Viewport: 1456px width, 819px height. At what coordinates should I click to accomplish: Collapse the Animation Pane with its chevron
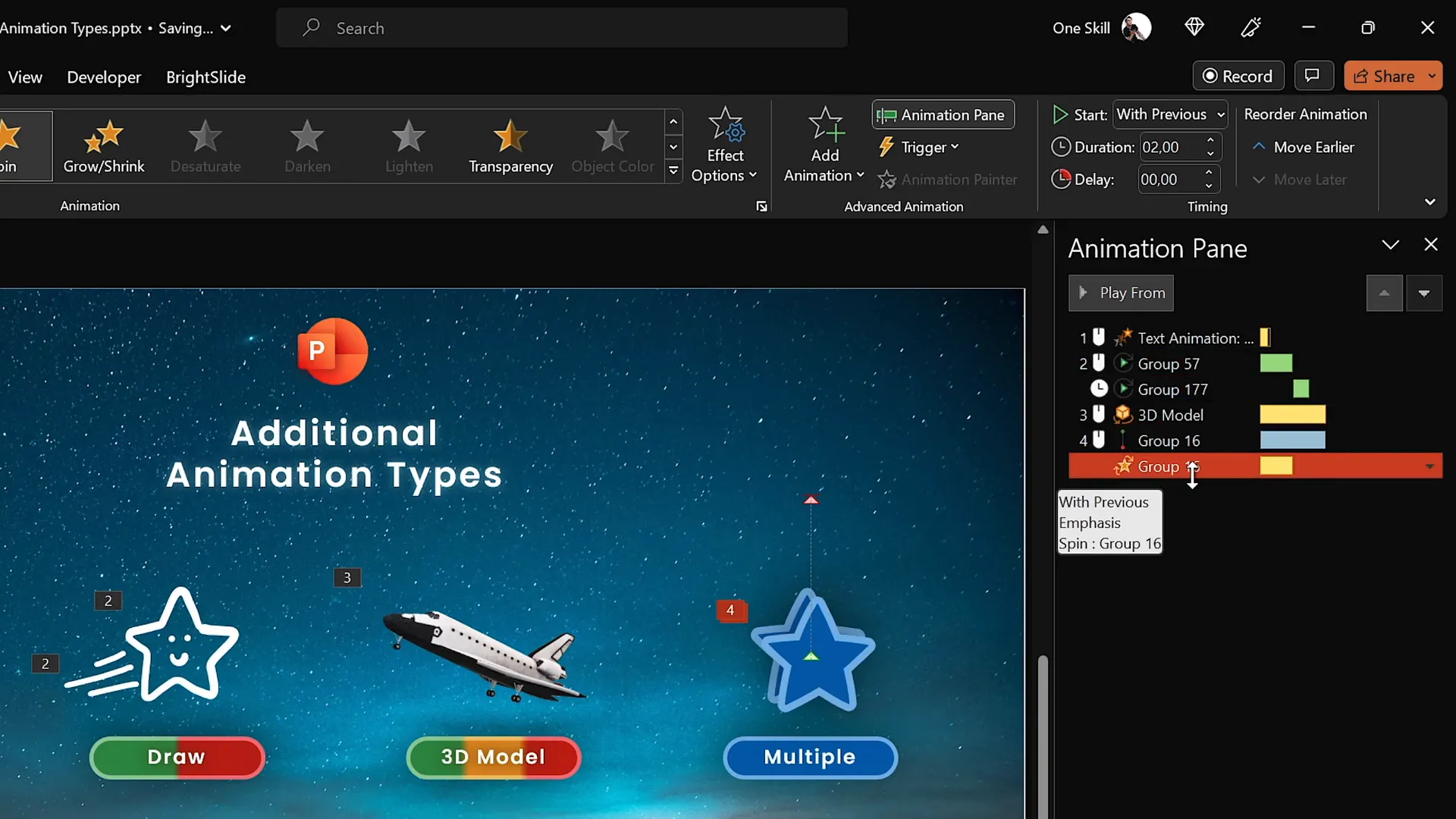click(x=1390, y=245)
